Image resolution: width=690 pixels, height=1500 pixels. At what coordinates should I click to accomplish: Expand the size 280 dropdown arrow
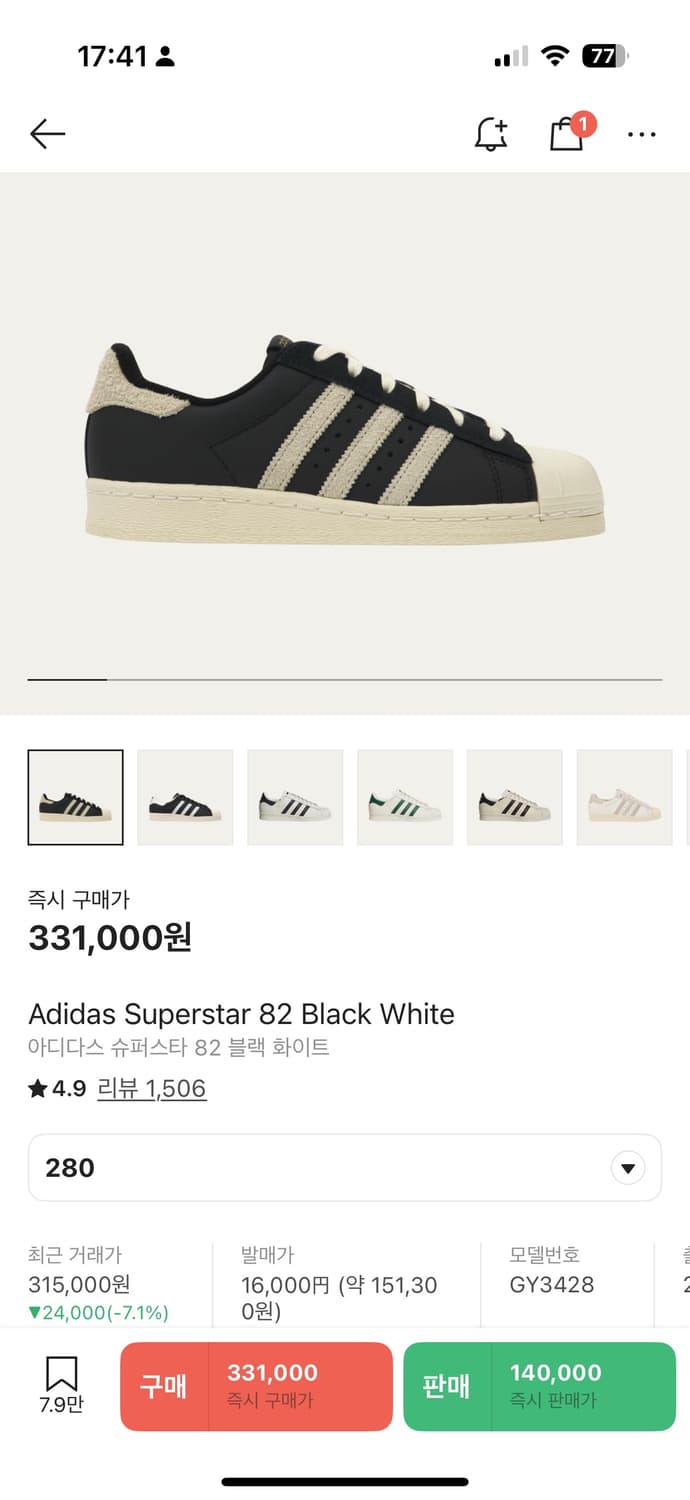tap(628, 1168)
